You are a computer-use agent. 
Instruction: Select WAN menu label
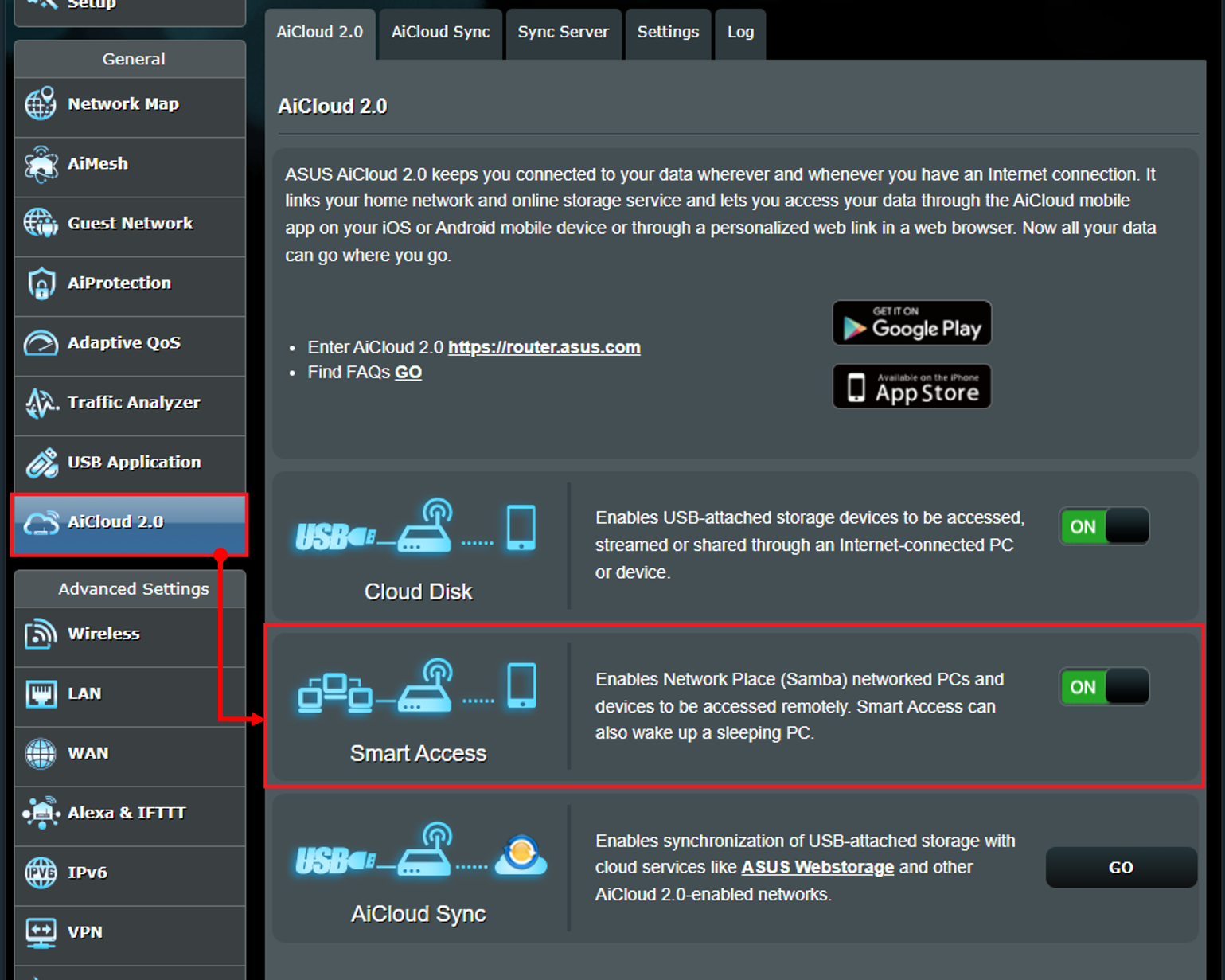tap(88, 753)
